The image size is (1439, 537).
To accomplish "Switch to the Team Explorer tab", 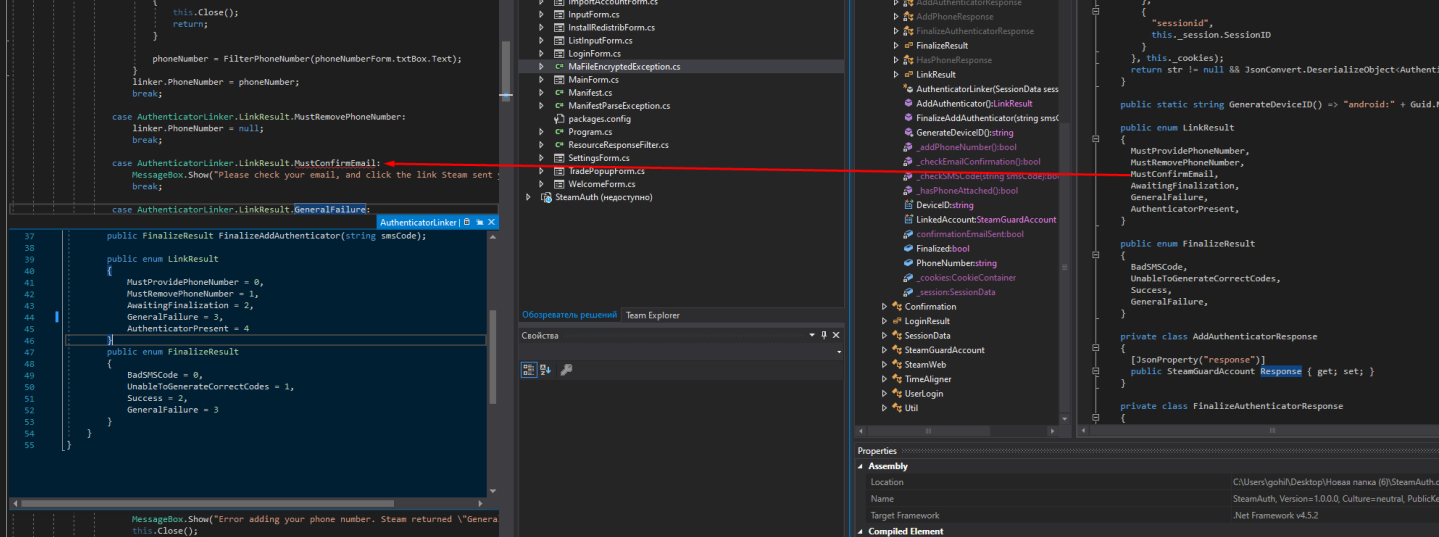I will click(652, 315).
